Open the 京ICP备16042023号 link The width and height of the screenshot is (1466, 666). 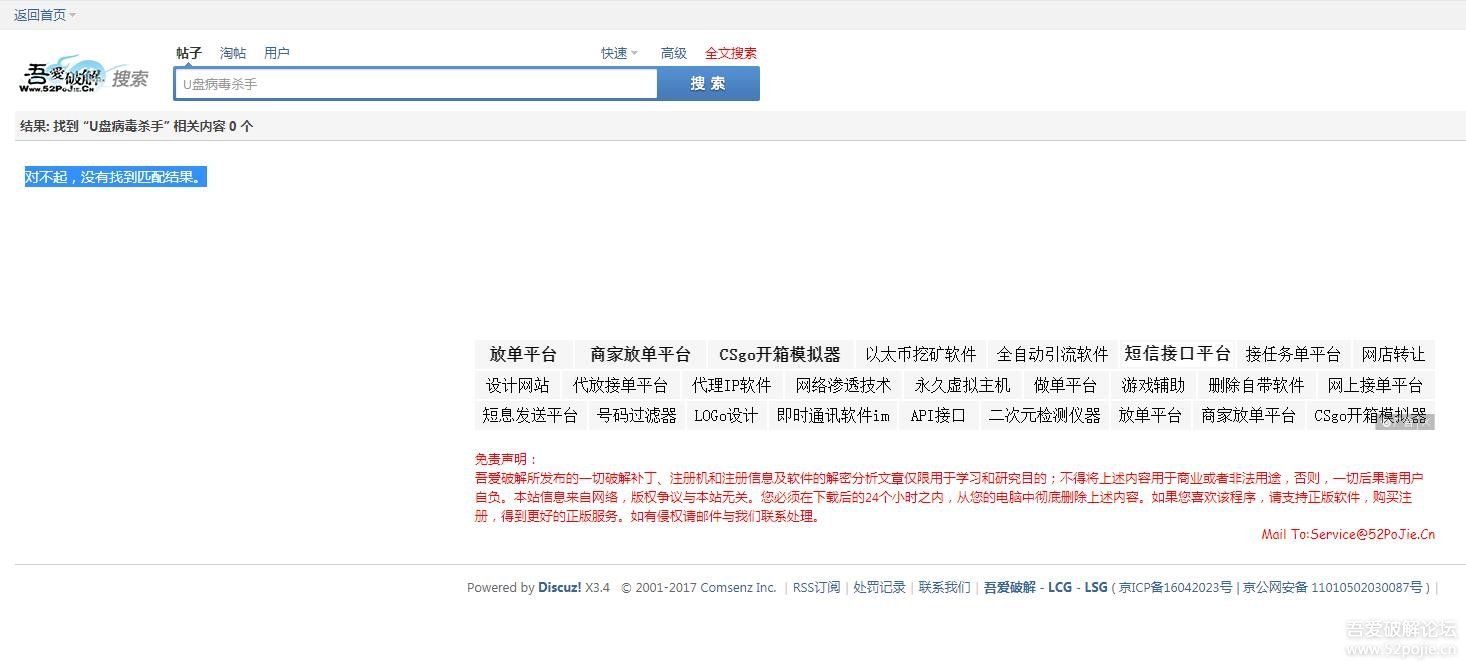pyautogui.click(x=1176, y=587)
